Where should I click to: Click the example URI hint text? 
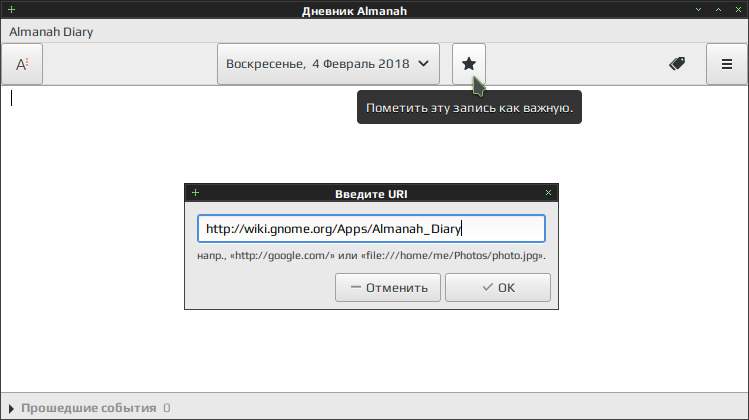[x=371, y=256]
